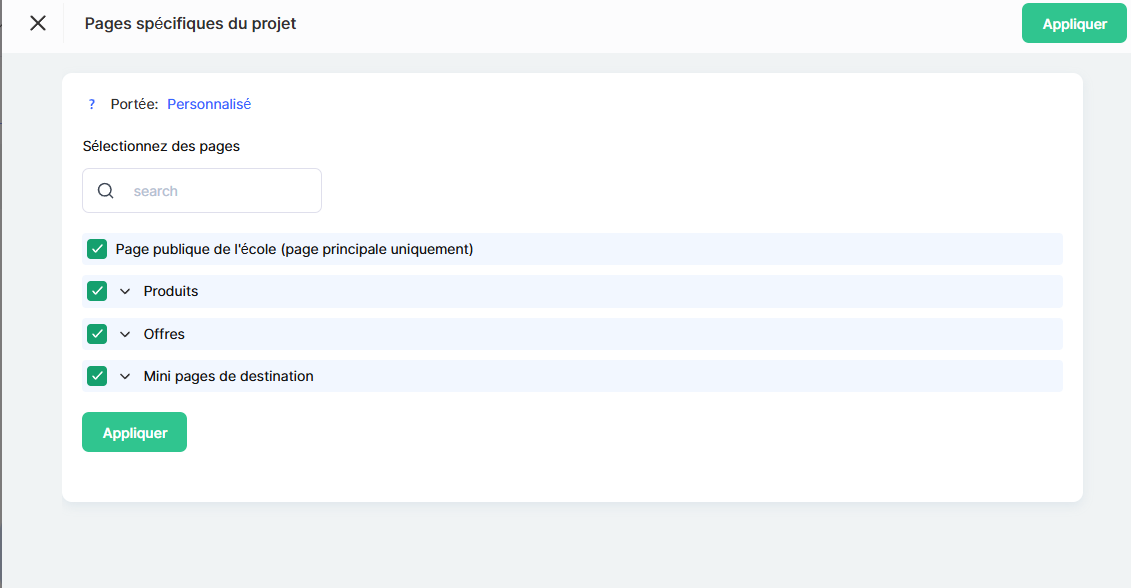The width and height of the screenshot is (1131, 588).
Task: Click the Portée label text
Action: coord(134,104)
